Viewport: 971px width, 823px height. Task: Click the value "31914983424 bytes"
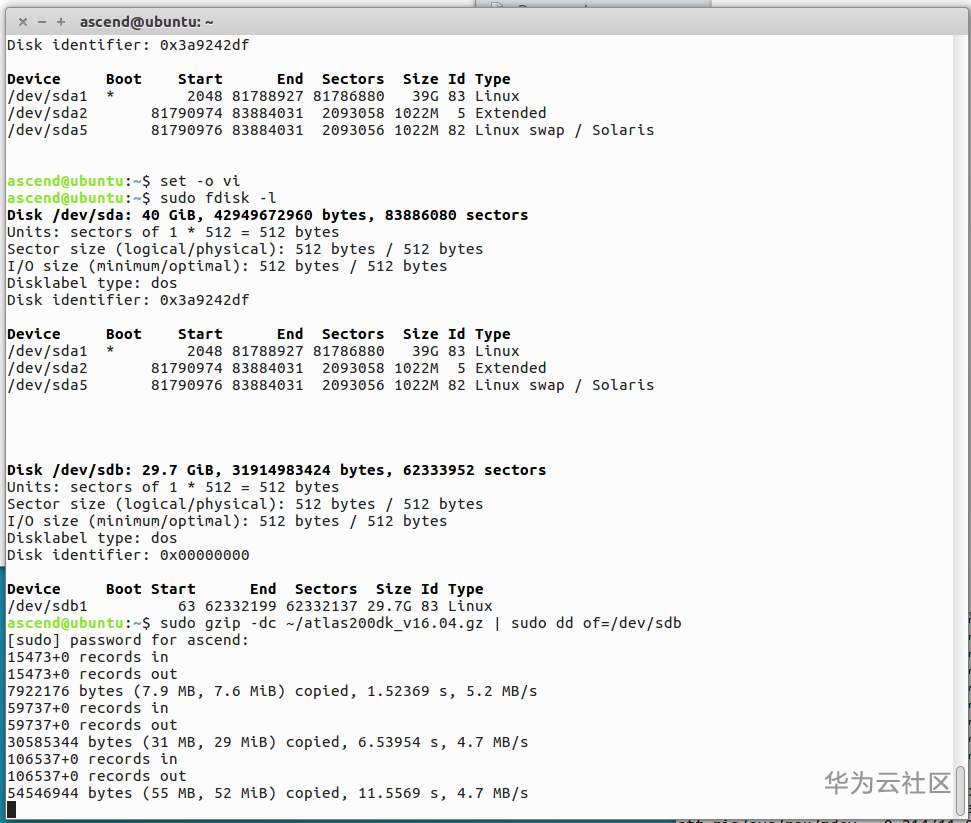coord(312,470)
